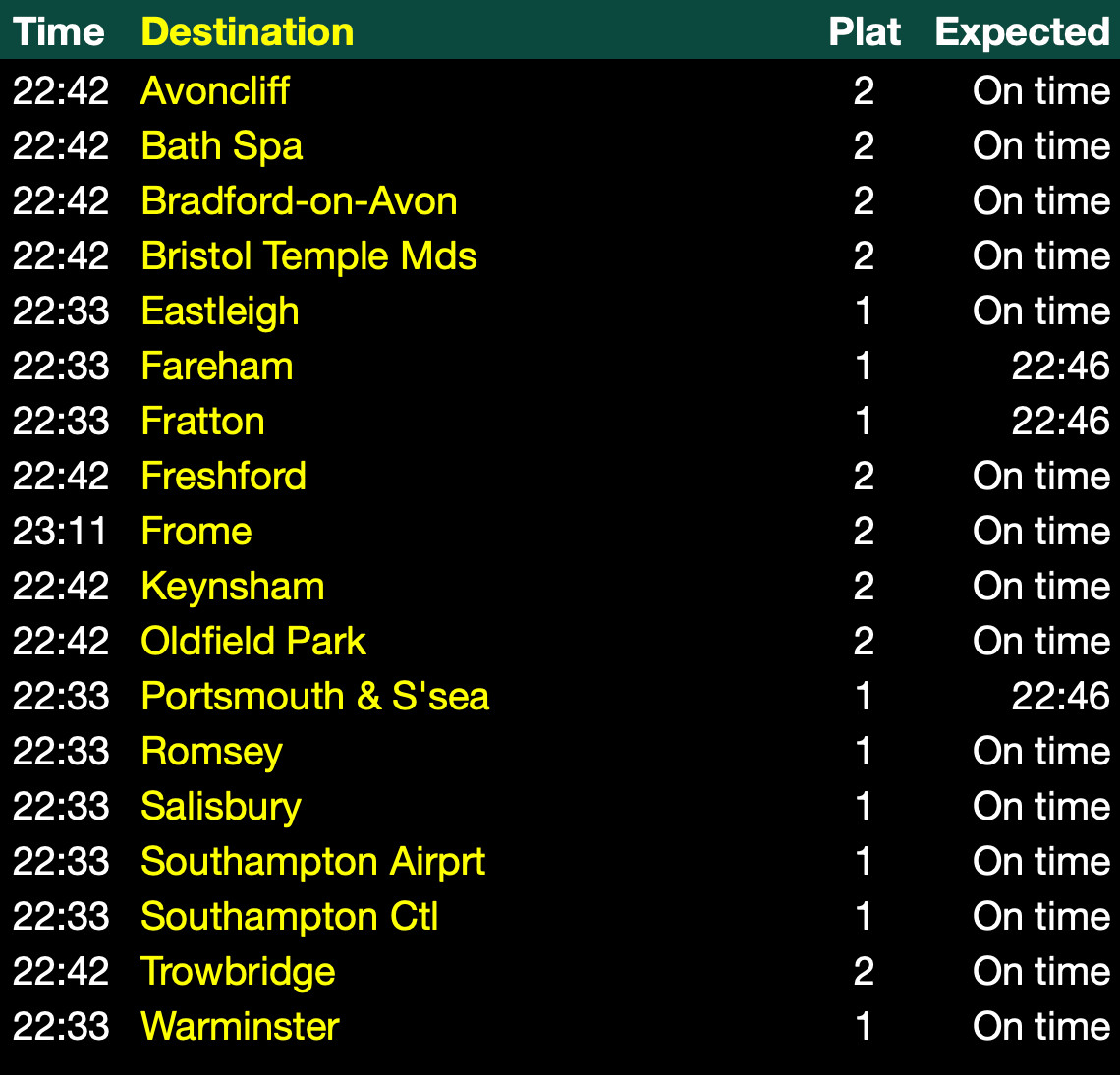Viewport: 1120px width, 1075px height.
Task: Click the Time column header
Action: tap(59, 31)
